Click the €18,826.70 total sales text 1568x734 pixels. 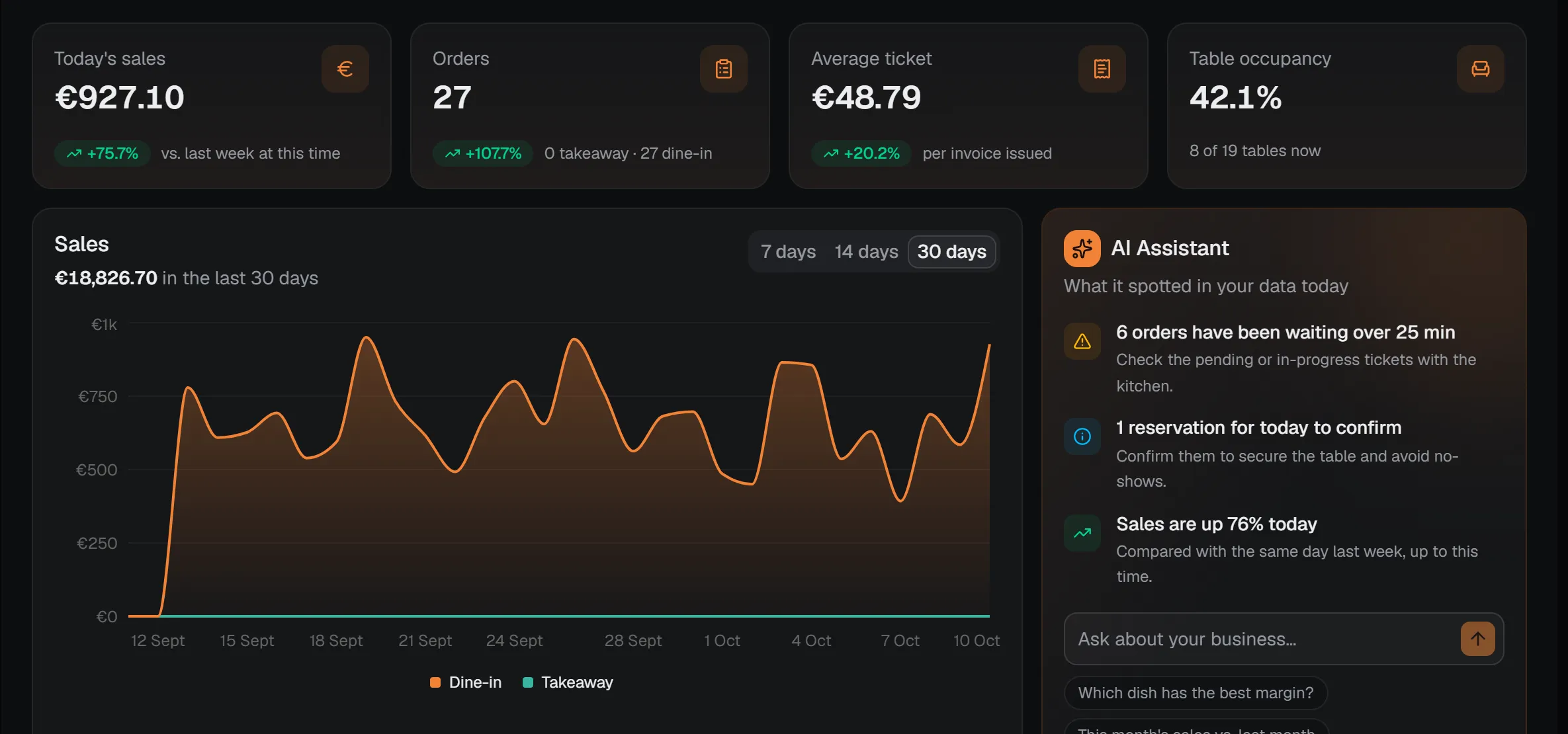[x=106, y=278]
